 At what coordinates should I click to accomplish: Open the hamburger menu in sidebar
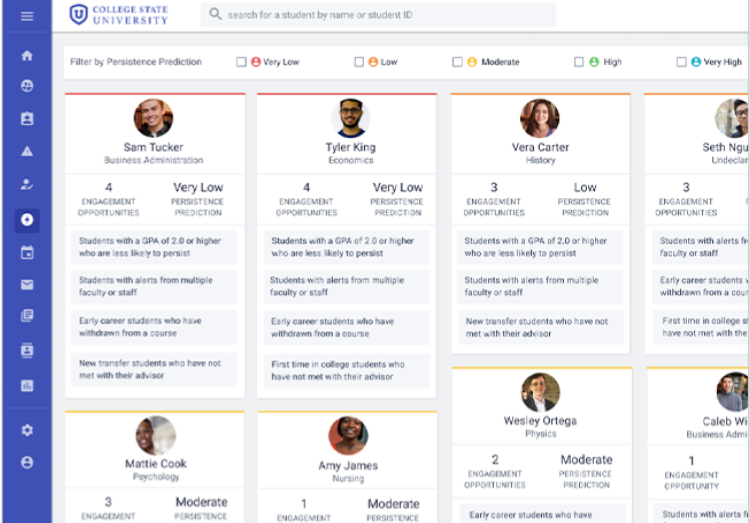point(27,16)
